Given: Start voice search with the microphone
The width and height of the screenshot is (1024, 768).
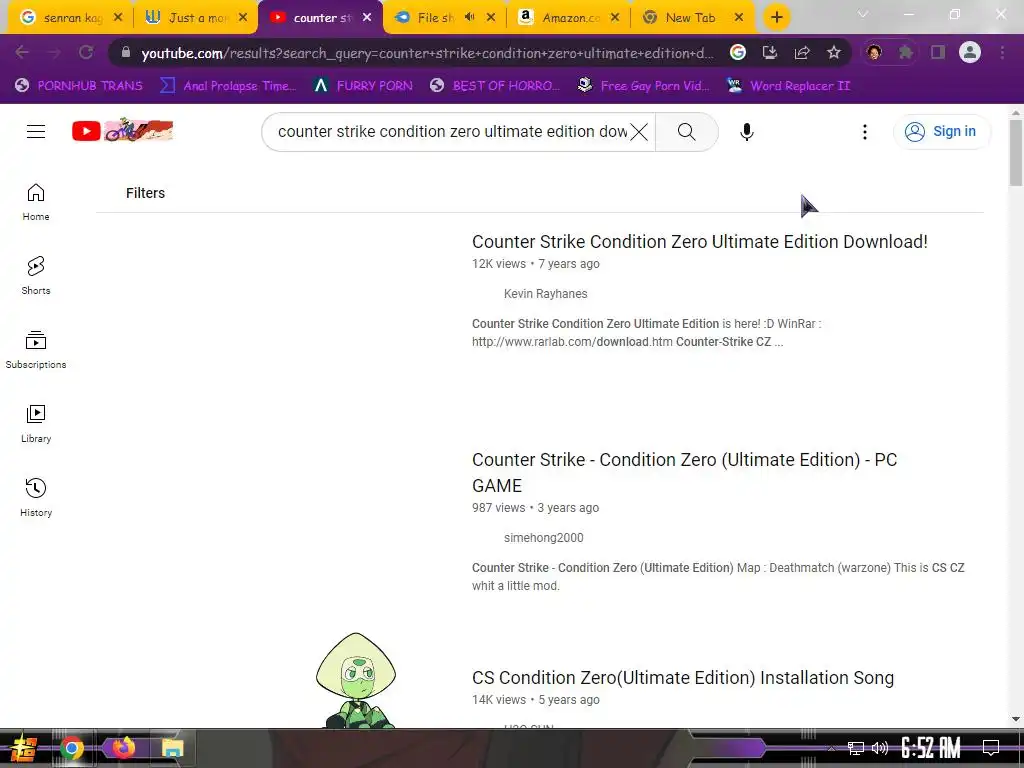Looking at the screenshot, I should (746, 132).
